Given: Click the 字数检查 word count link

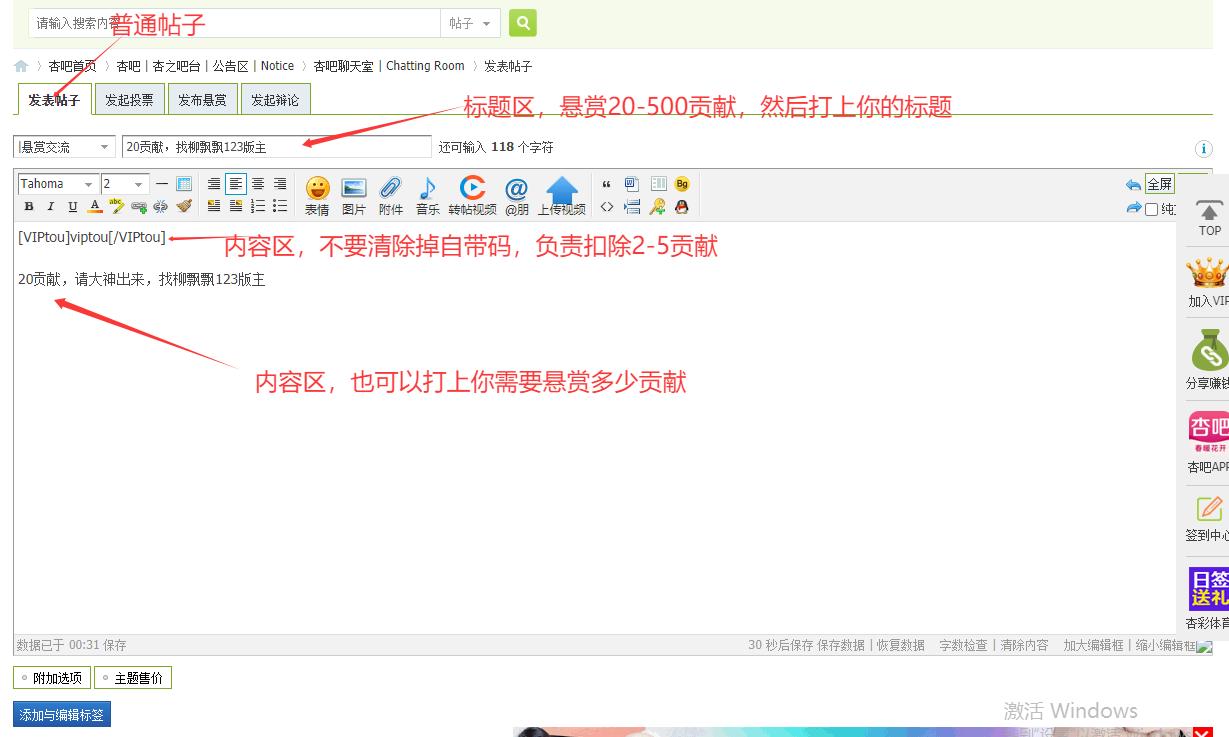Looking at the screenshot, I should pyautogui.click(x=963, y=645).
